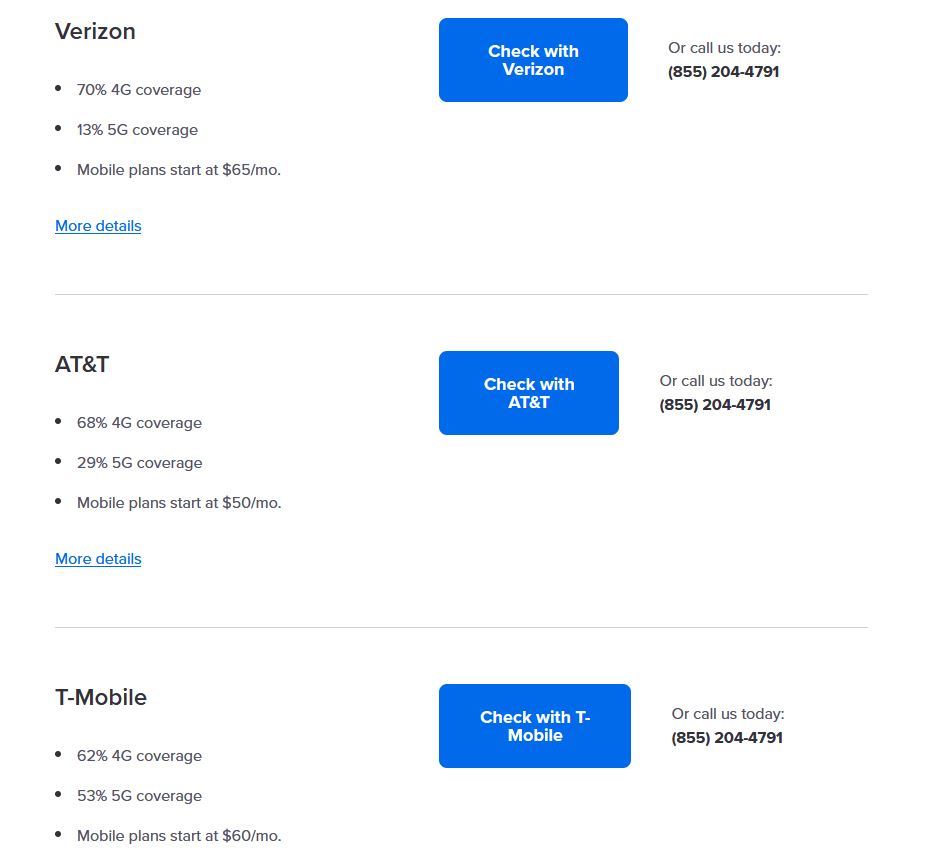Click the 13% 5G coverage text
This screenshot has height=867, width=937.
tap(138, 130)
